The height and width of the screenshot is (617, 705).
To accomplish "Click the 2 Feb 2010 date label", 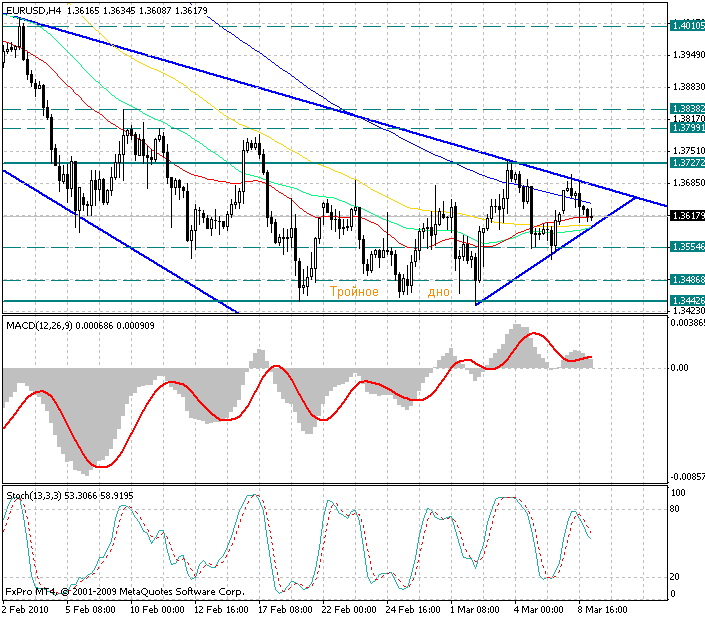I will (x=26, y=610).
